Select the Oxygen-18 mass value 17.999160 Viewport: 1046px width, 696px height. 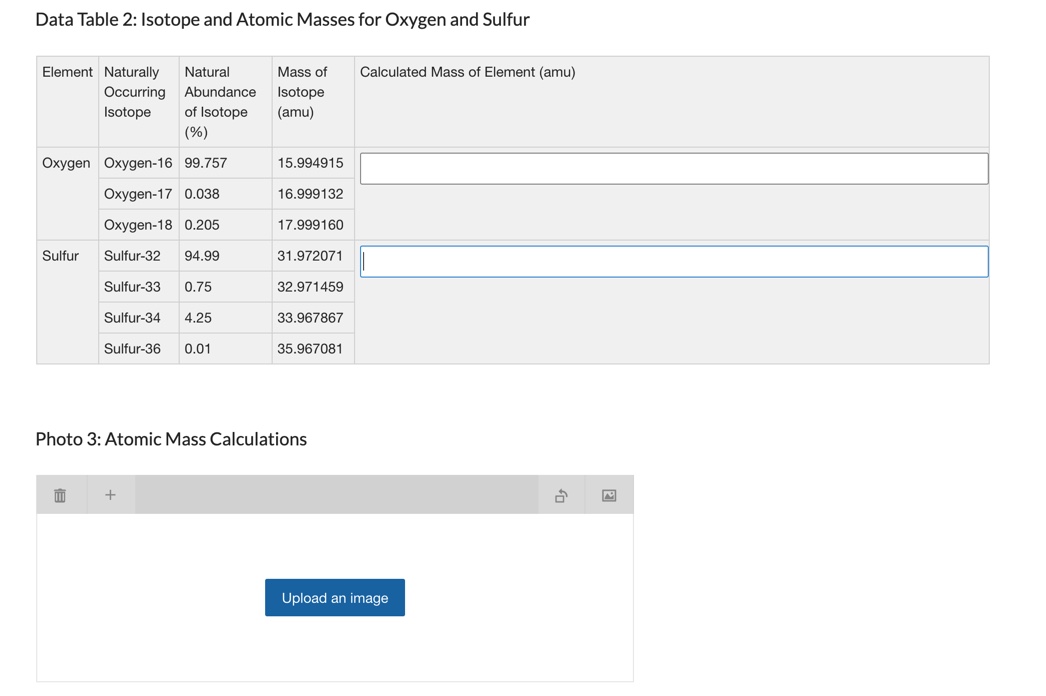coord(309,224)
